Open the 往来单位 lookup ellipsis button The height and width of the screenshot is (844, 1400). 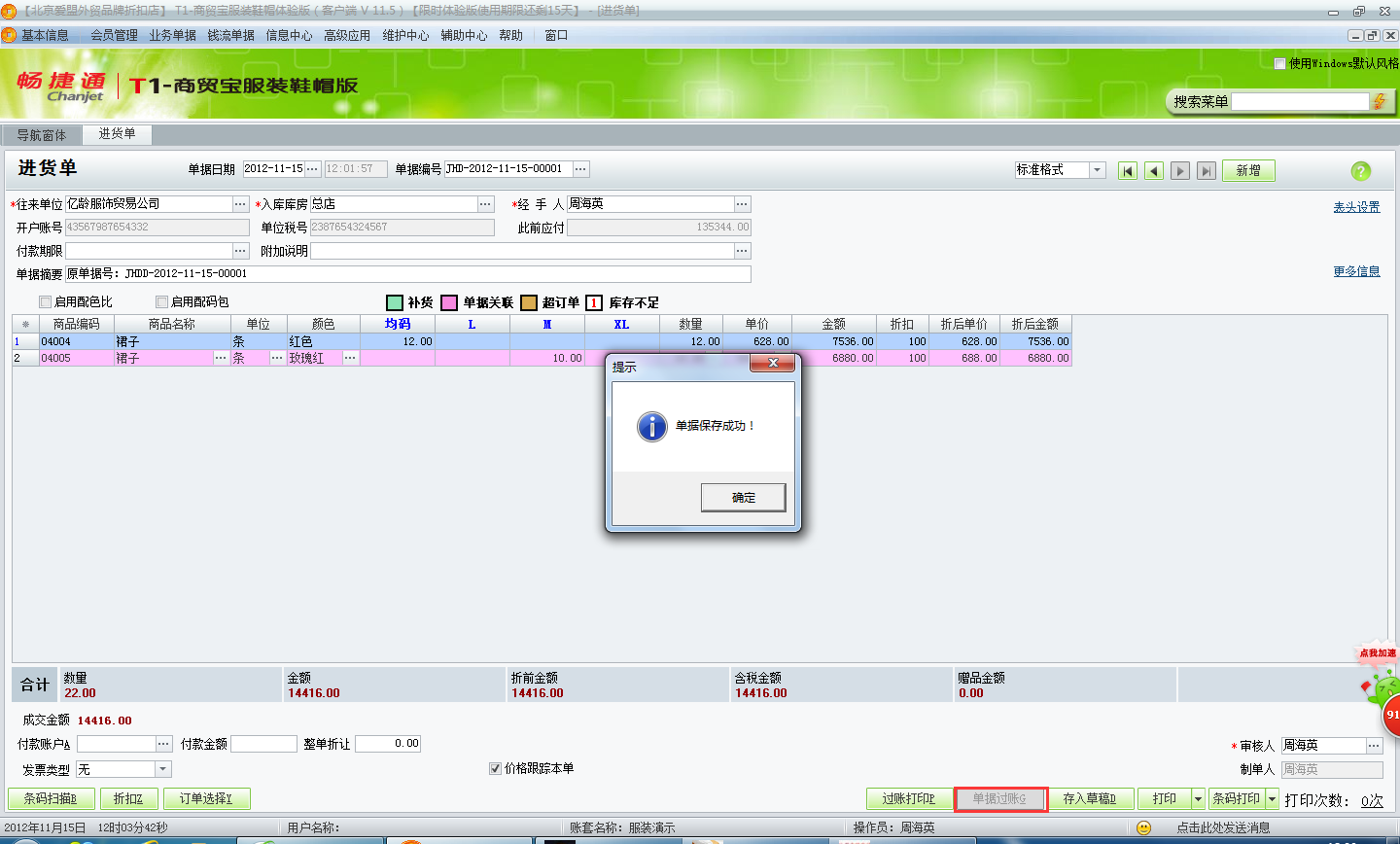click(241, 204)
